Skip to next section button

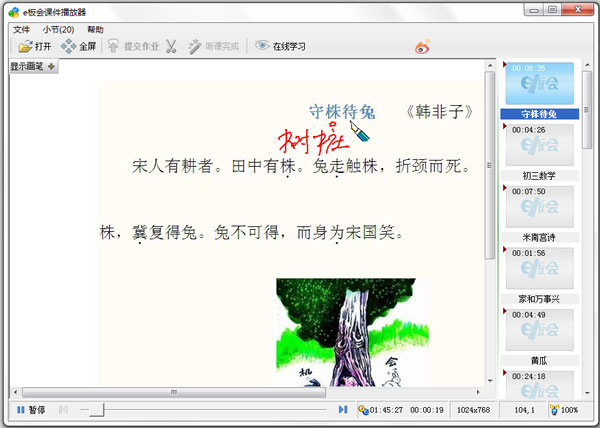pos(343,409)
